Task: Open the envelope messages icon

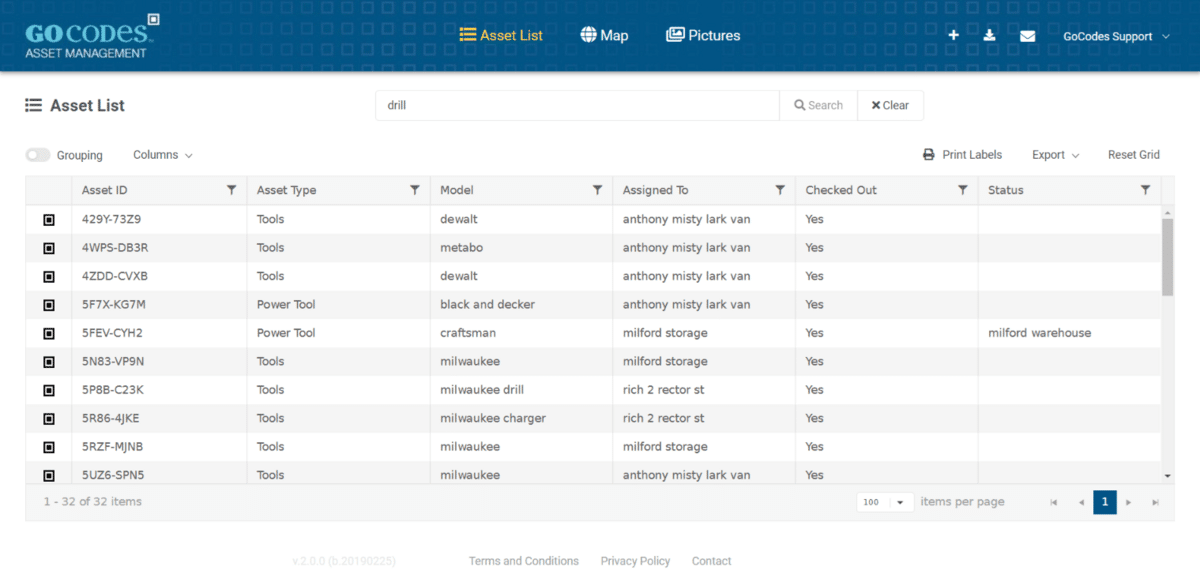Action: click(x=1027, y=36)
